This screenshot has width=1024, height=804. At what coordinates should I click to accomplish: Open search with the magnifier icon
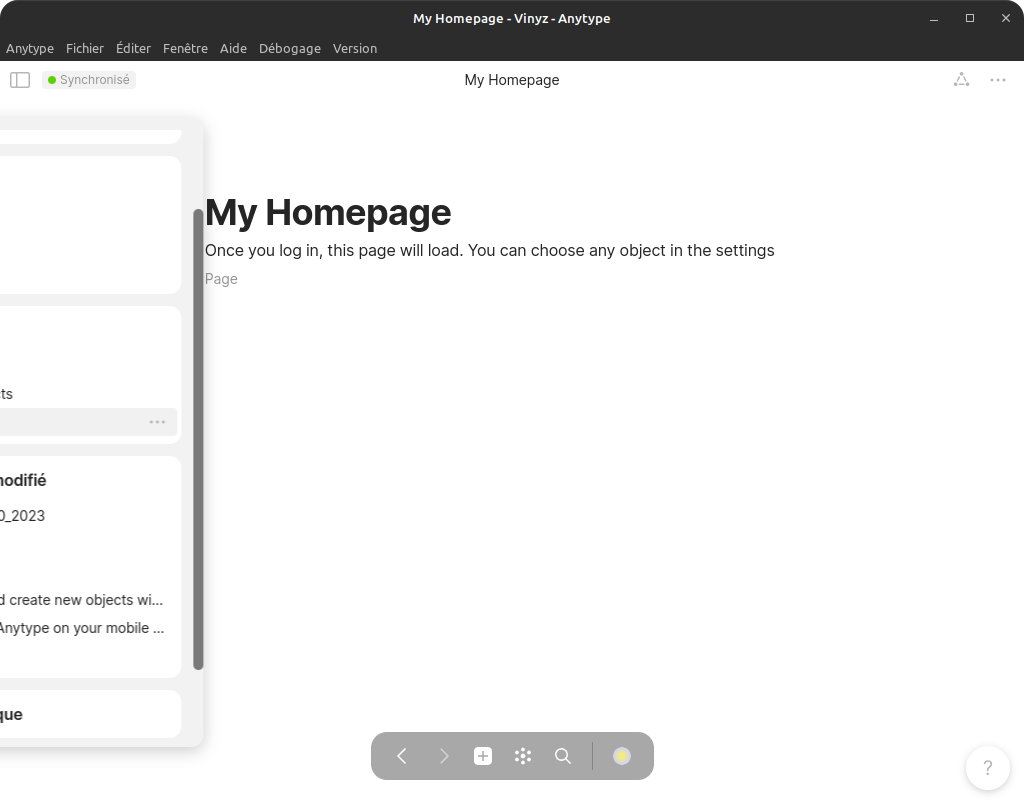[x=563, y=756]
